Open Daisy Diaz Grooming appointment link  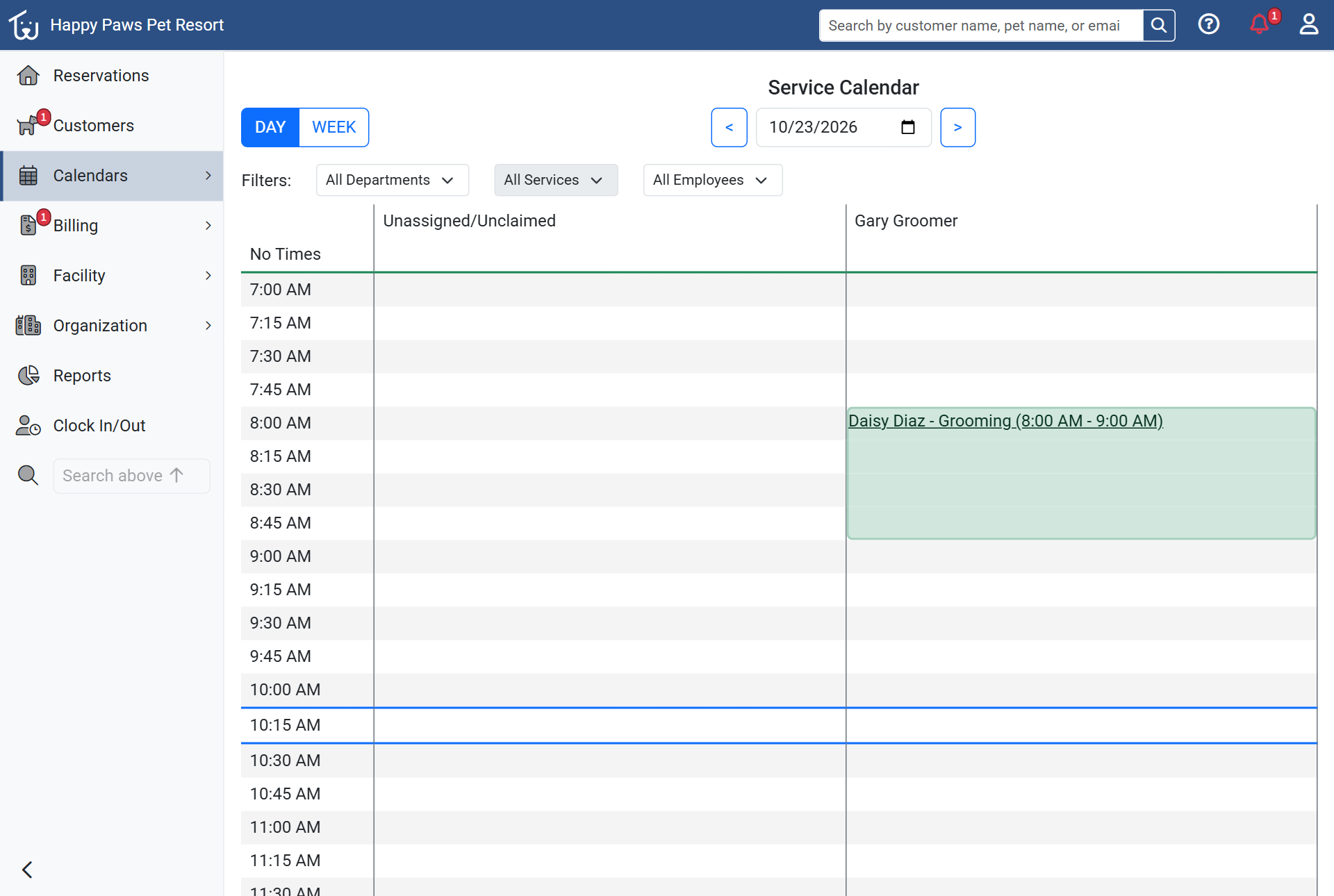(x=1005, y=421)
